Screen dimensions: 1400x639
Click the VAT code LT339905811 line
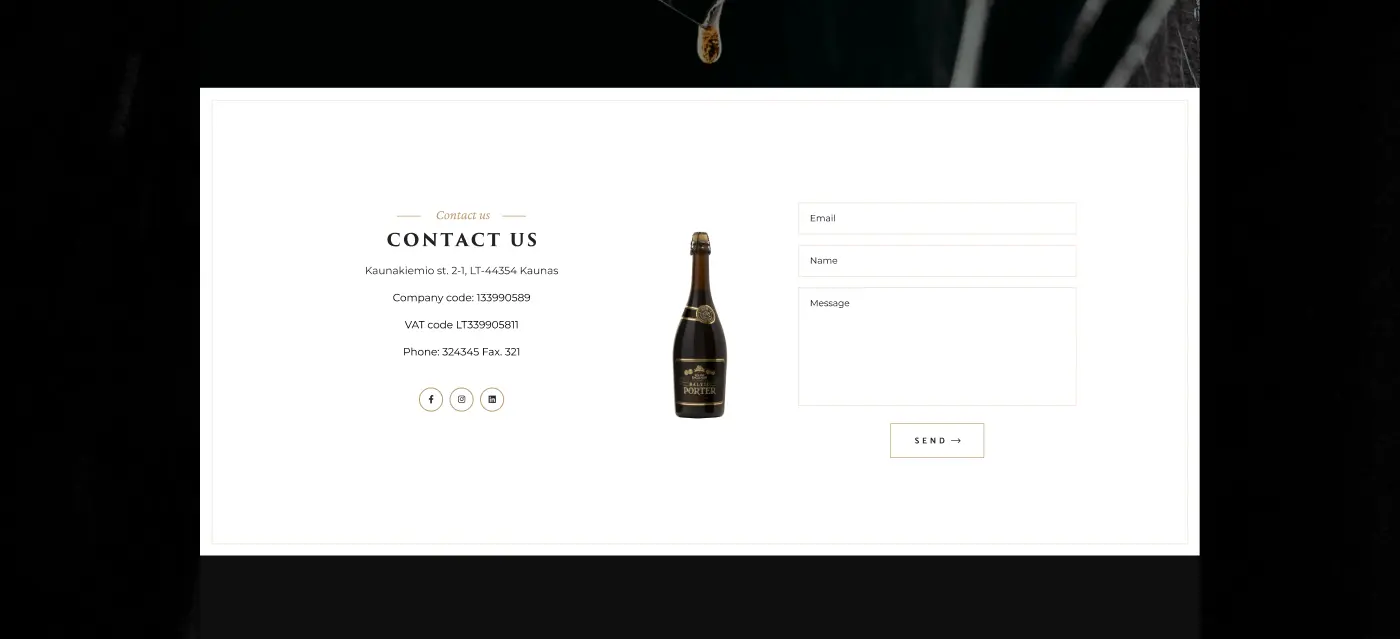[x=461, y=325]
